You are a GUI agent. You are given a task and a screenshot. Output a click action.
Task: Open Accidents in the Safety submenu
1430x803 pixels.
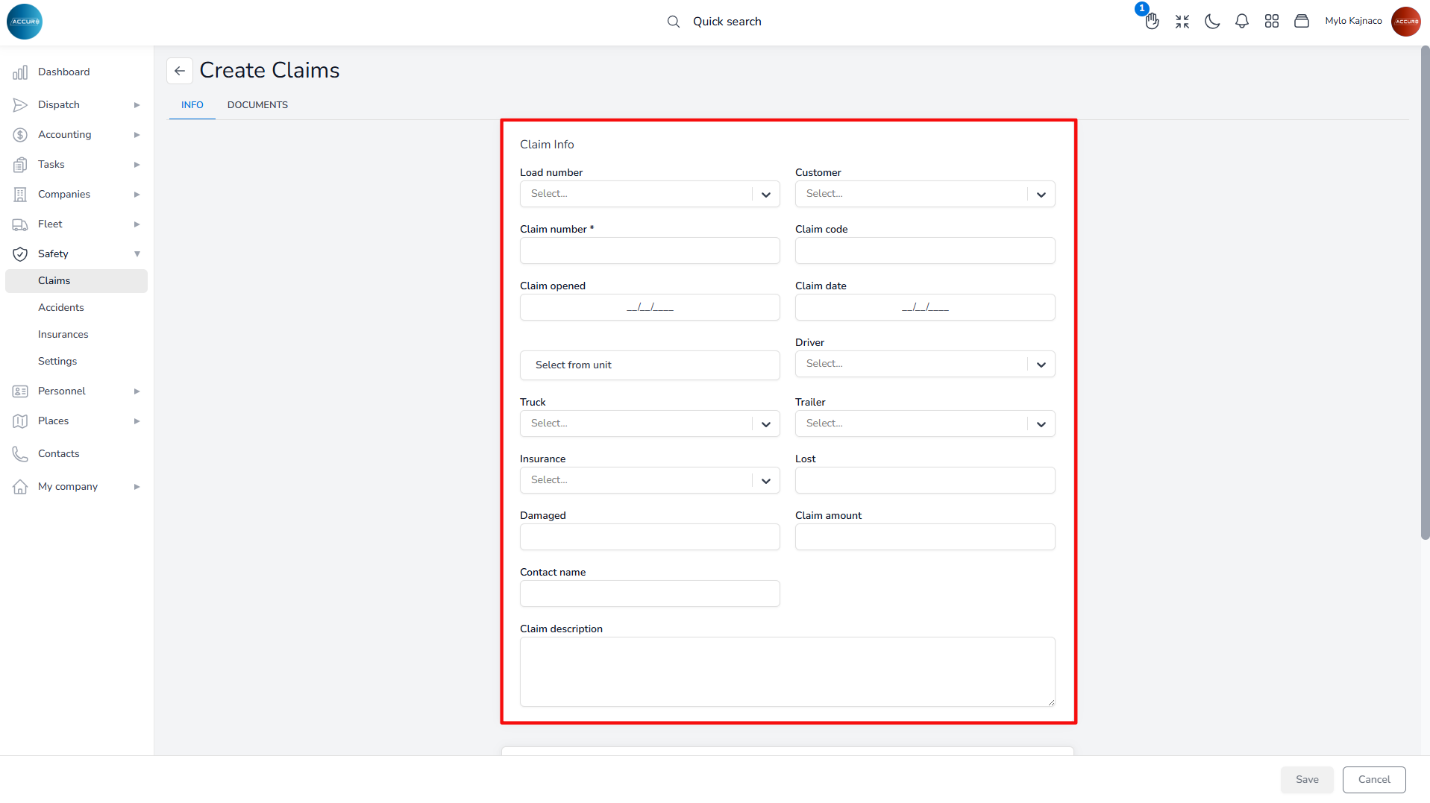tap(61, 308)
